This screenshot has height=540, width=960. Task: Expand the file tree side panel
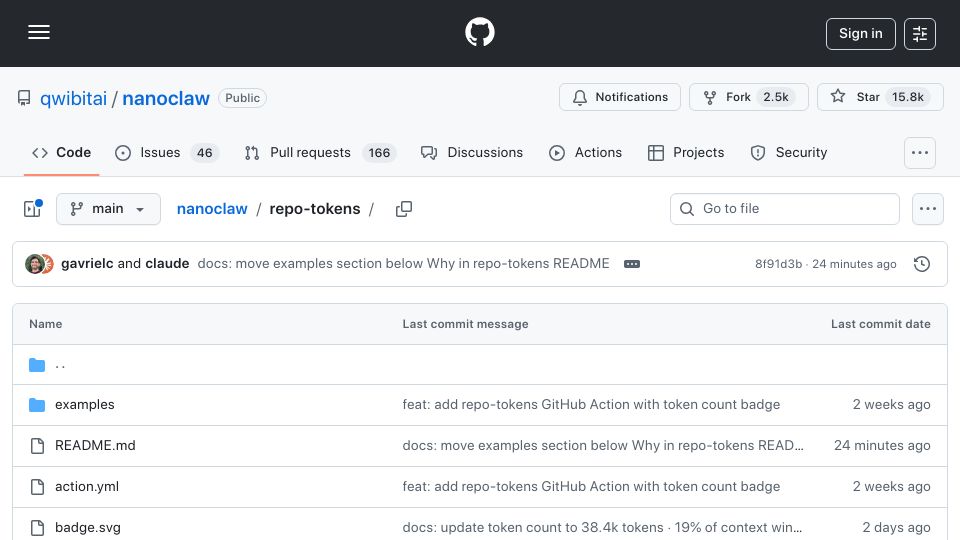(32, 209)
